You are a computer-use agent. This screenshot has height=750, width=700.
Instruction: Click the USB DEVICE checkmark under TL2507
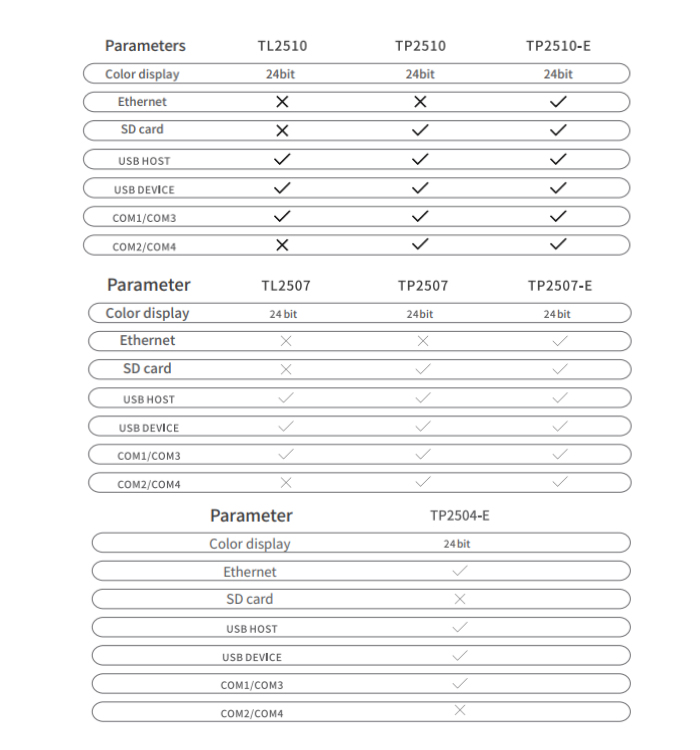coord(286,426)
